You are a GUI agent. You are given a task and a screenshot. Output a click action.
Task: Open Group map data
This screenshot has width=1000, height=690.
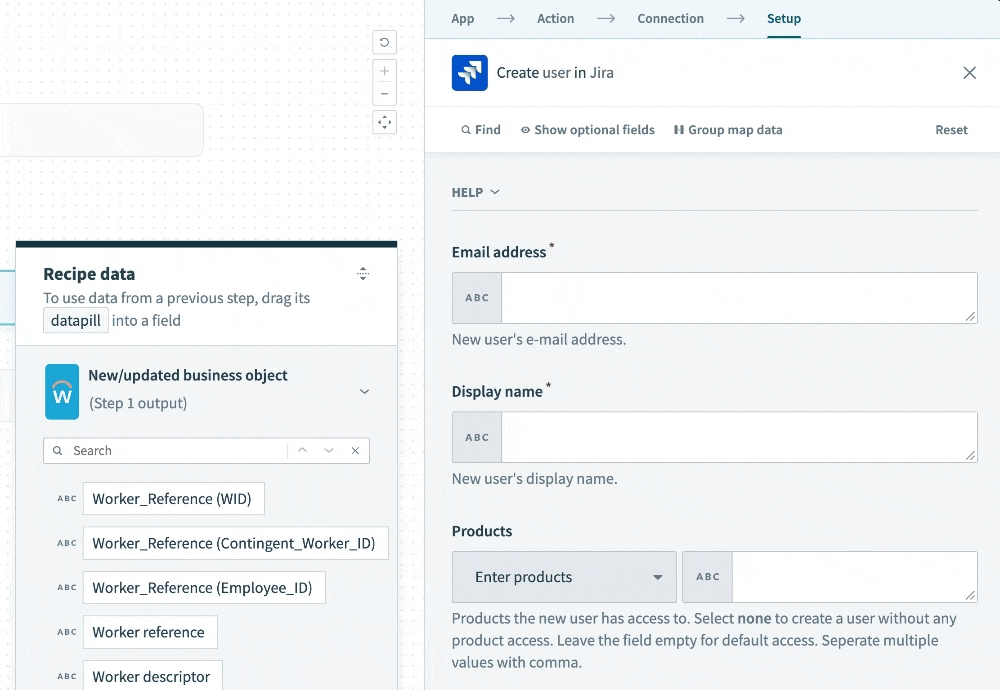[x=728, y=130]
